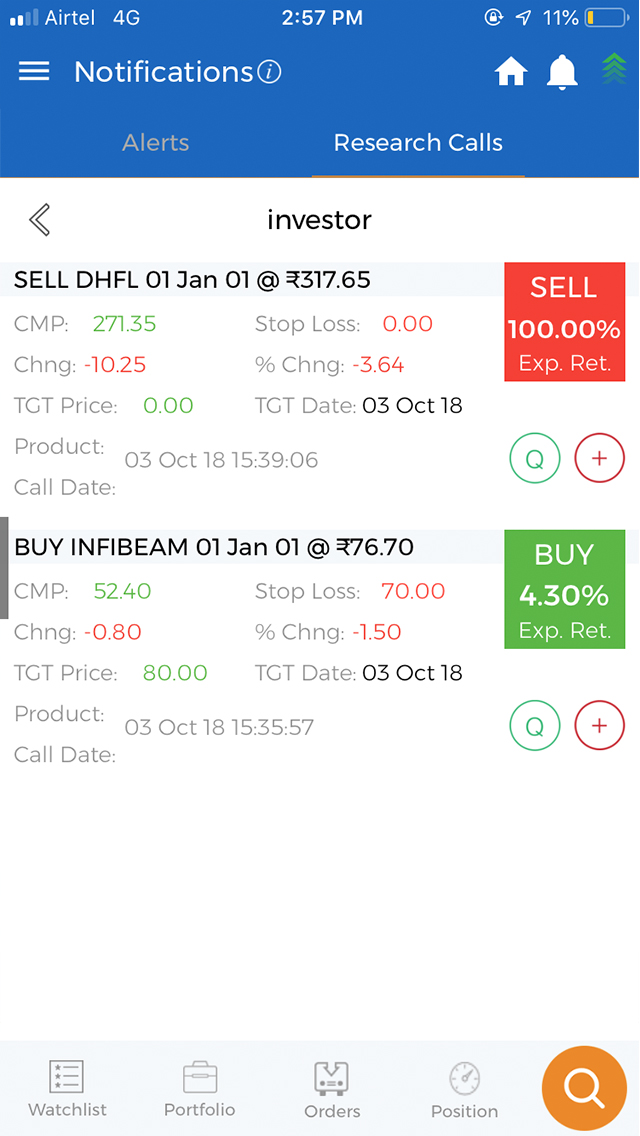Switch to the Alerts tab
The height and width of the screenshot is (1136, 640).
pos(156,143)
